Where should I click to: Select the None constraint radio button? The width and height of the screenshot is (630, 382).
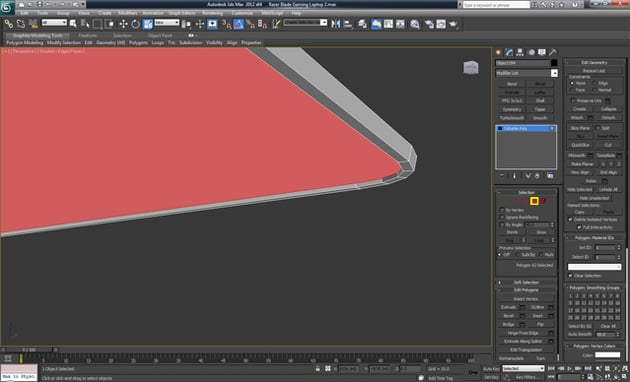click(572, 83)
